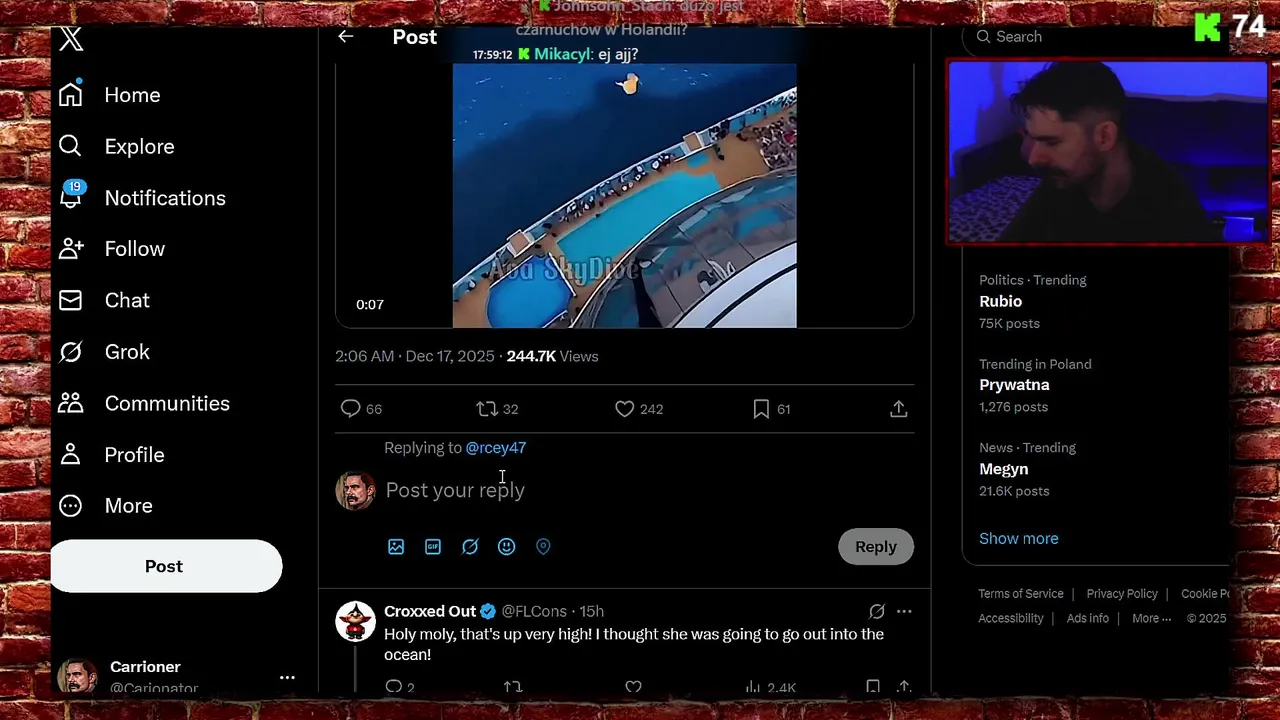Add location tag to the reply
This screenshot has height=720, width=1280.
[543, 547]
